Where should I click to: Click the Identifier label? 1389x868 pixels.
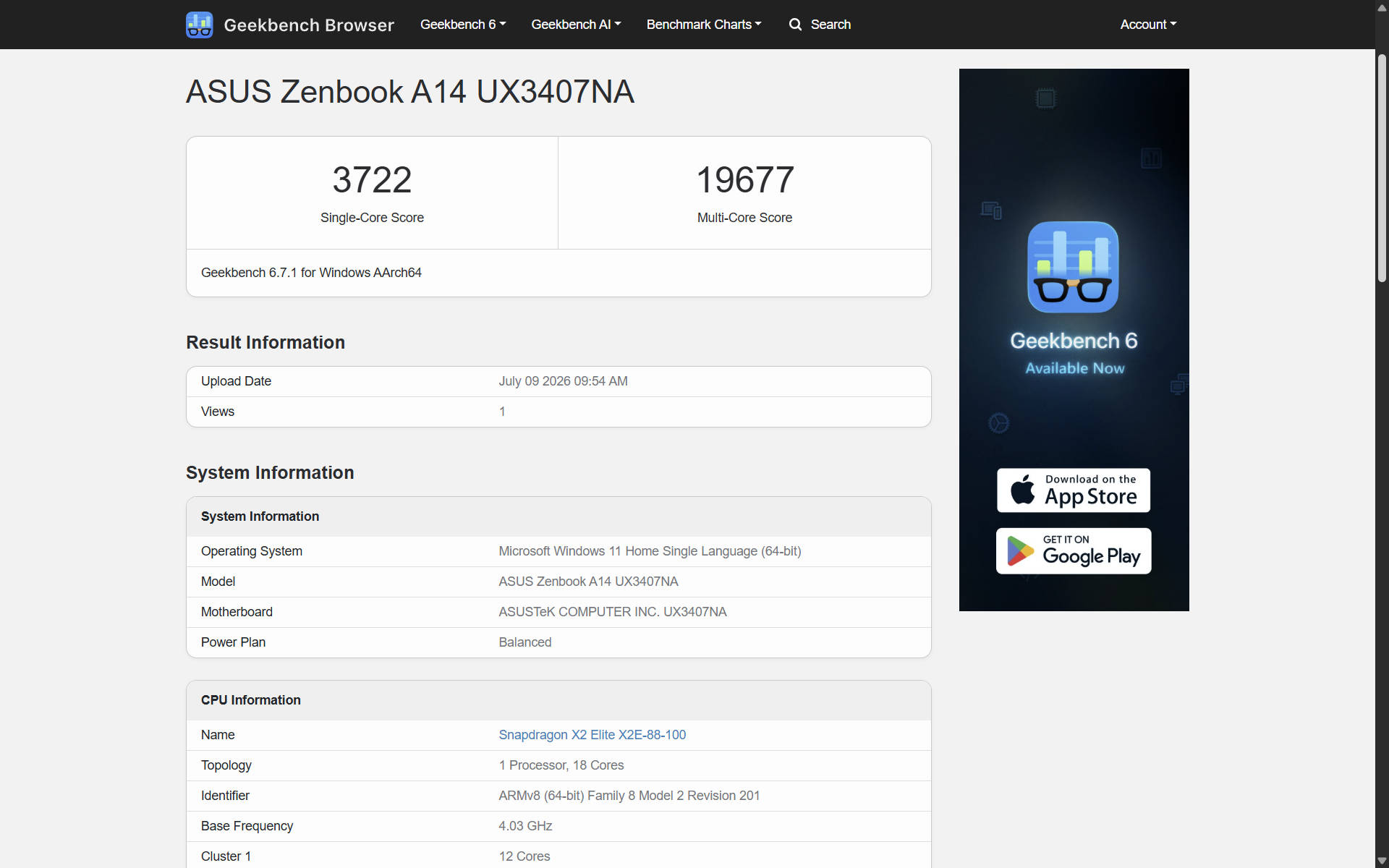click(225, 796)
